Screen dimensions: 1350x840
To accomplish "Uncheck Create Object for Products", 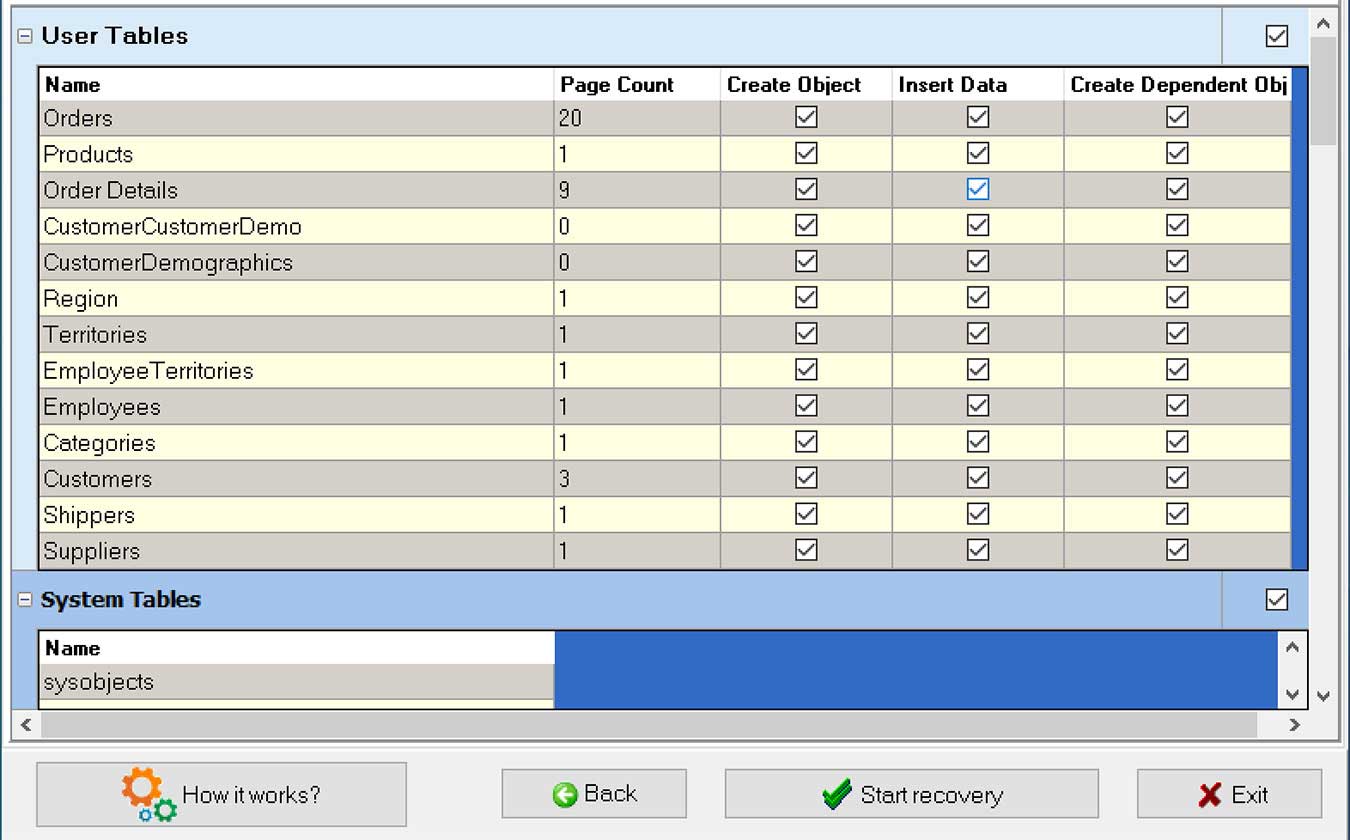I will [x=804, y=153].
